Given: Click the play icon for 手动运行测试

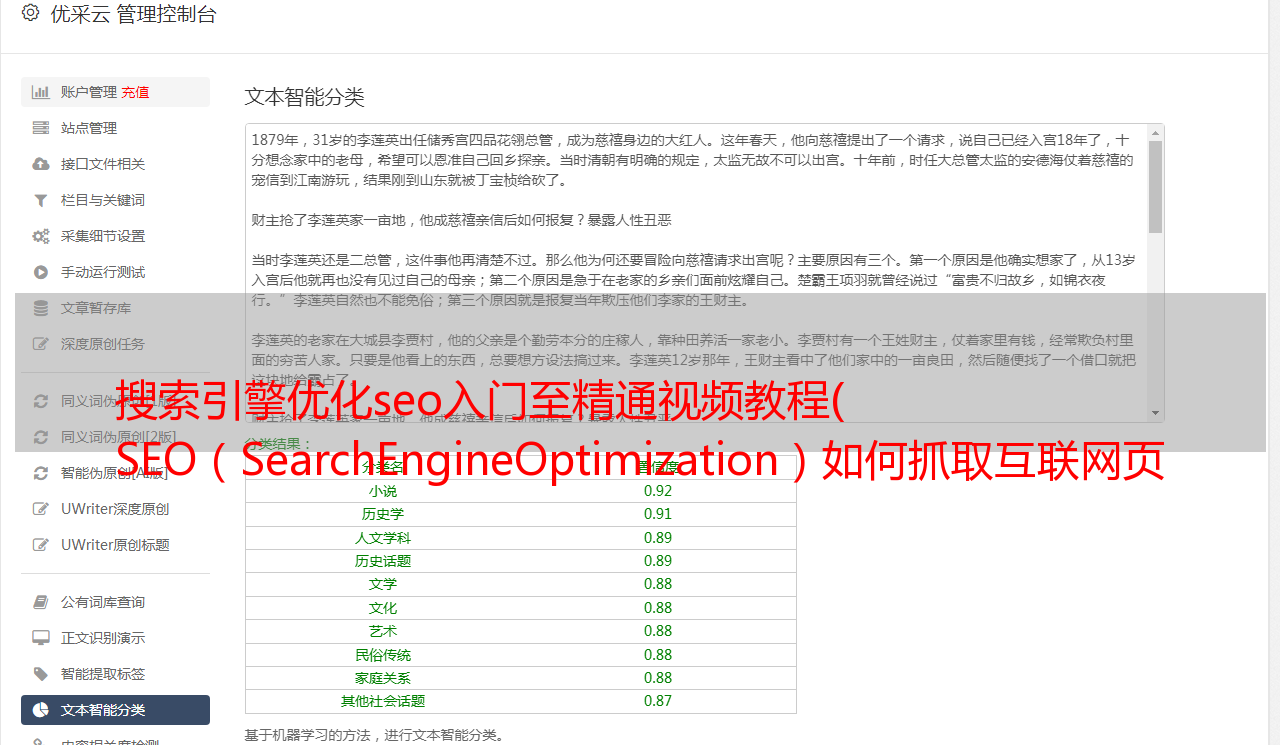Looking at the screenshot, I should (40, 272).
